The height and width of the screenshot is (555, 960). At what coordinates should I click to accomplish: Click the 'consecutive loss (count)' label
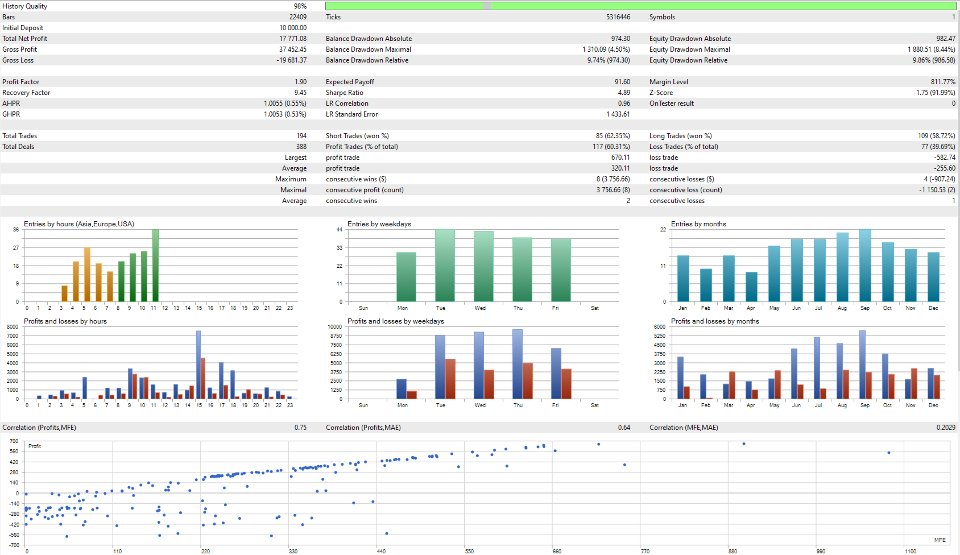[686, 190]
